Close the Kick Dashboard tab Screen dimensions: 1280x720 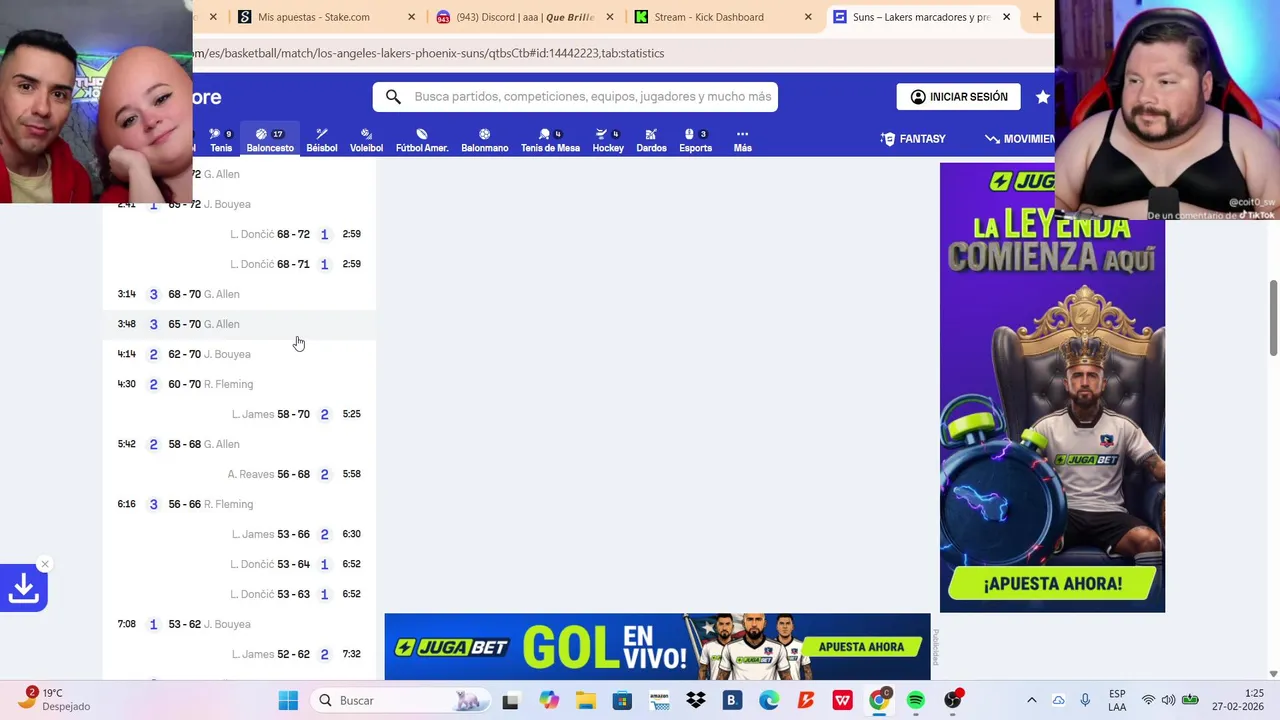coord(808,17)
